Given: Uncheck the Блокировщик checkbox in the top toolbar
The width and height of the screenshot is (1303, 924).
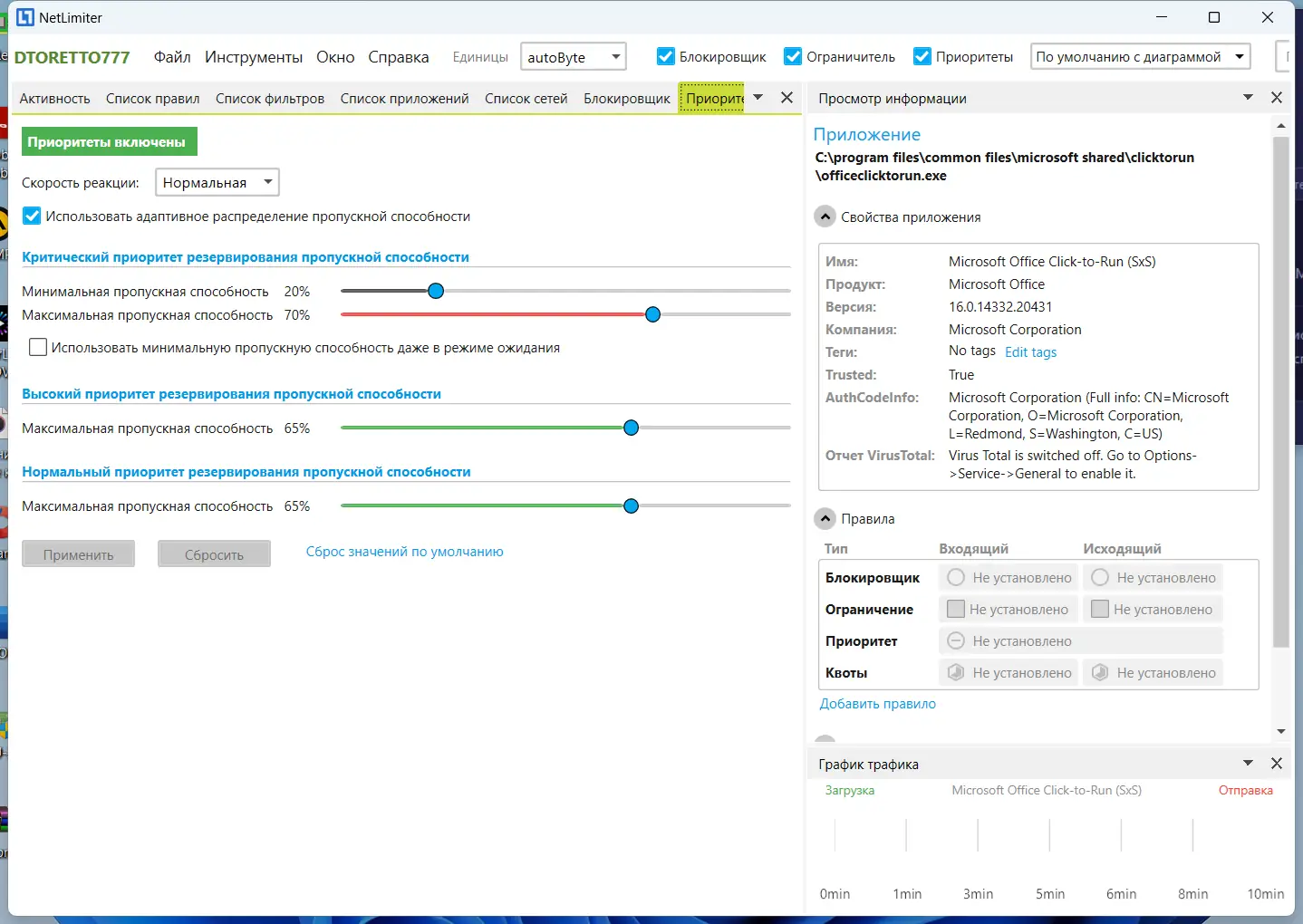Looking at the screenshot, I should tap(666, 57).
